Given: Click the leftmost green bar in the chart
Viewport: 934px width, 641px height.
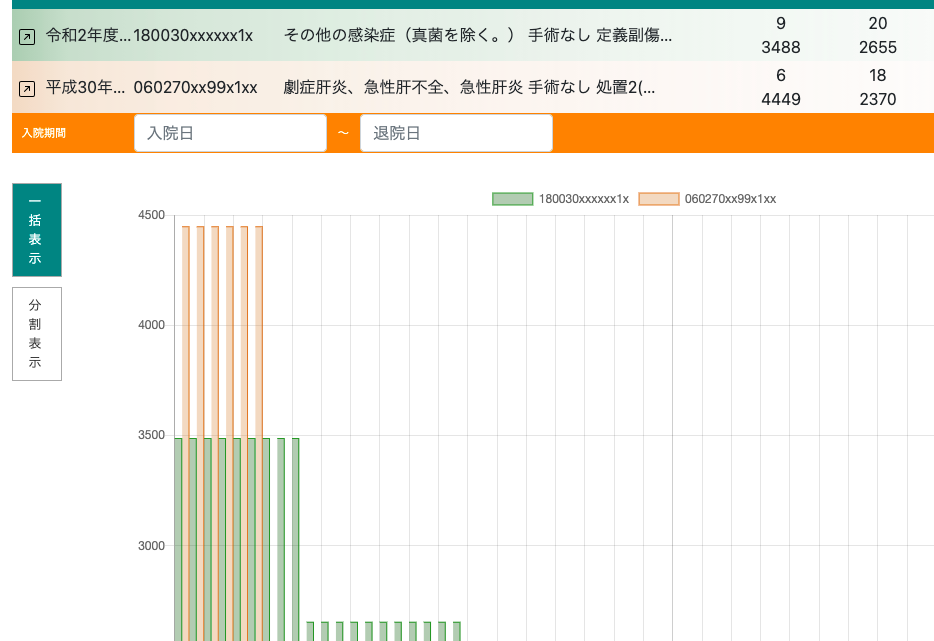Looking at the screenshot, I should click(x=178, y=540).
